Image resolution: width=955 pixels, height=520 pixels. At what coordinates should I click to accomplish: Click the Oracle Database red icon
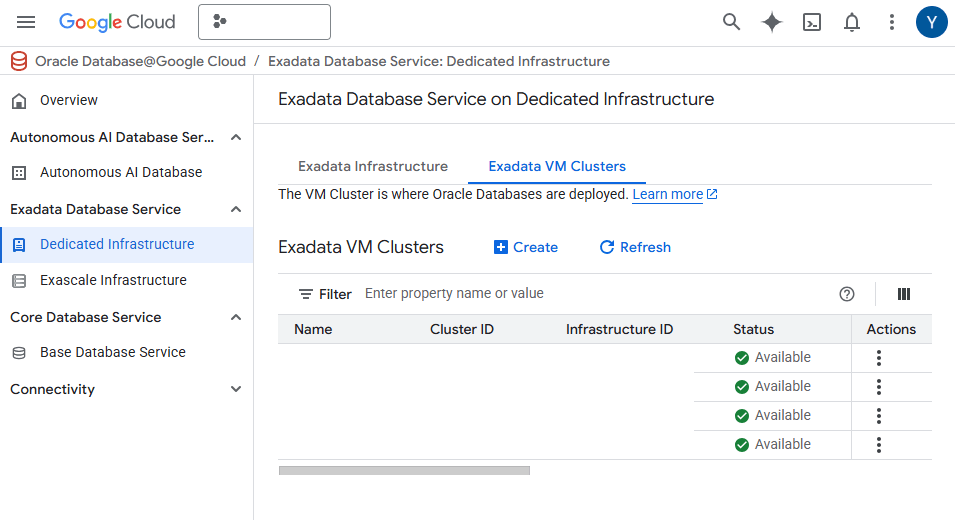[x=19, y=61]
